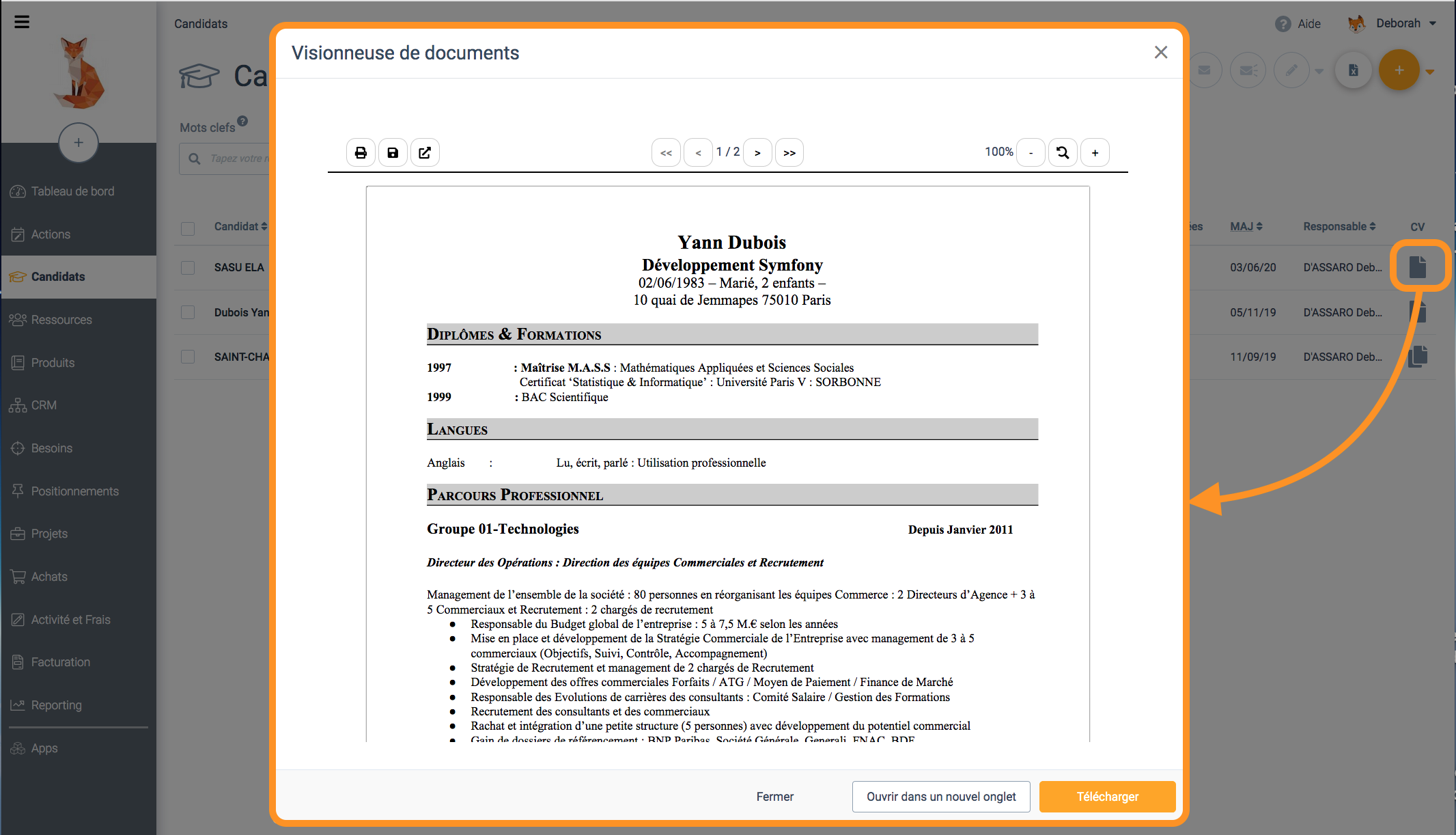Open Reporting in sidebar
Viewport: 1456px width, 835px height.
click(x=79, y=705)
